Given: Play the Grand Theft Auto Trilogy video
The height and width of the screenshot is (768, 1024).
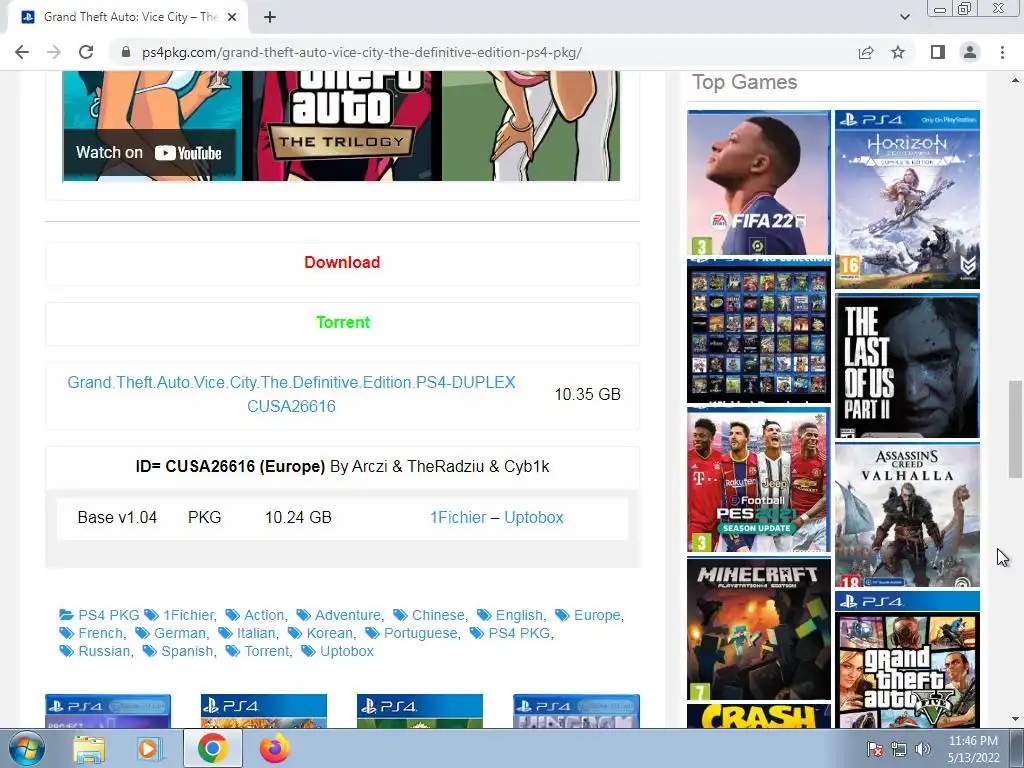Looking at the screenshot, I should tap(341, 126).
